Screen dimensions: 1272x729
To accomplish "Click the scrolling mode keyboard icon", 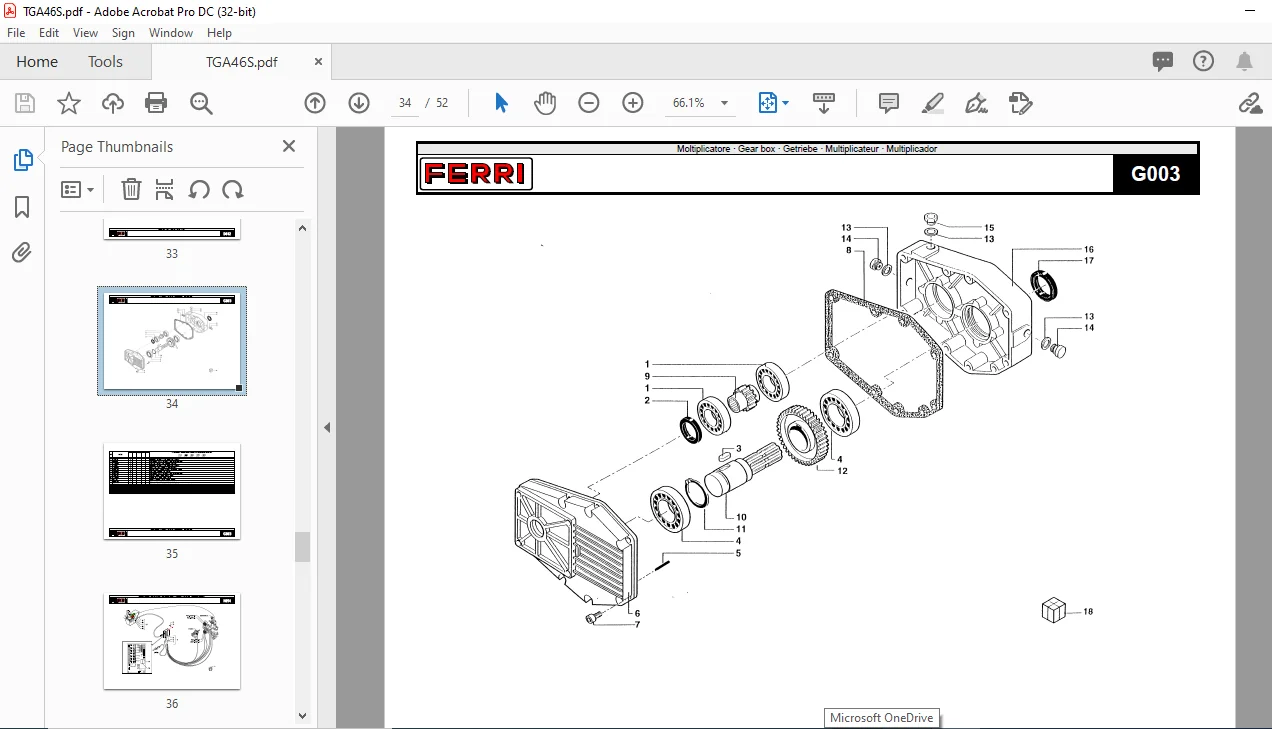I will (823, 103).
